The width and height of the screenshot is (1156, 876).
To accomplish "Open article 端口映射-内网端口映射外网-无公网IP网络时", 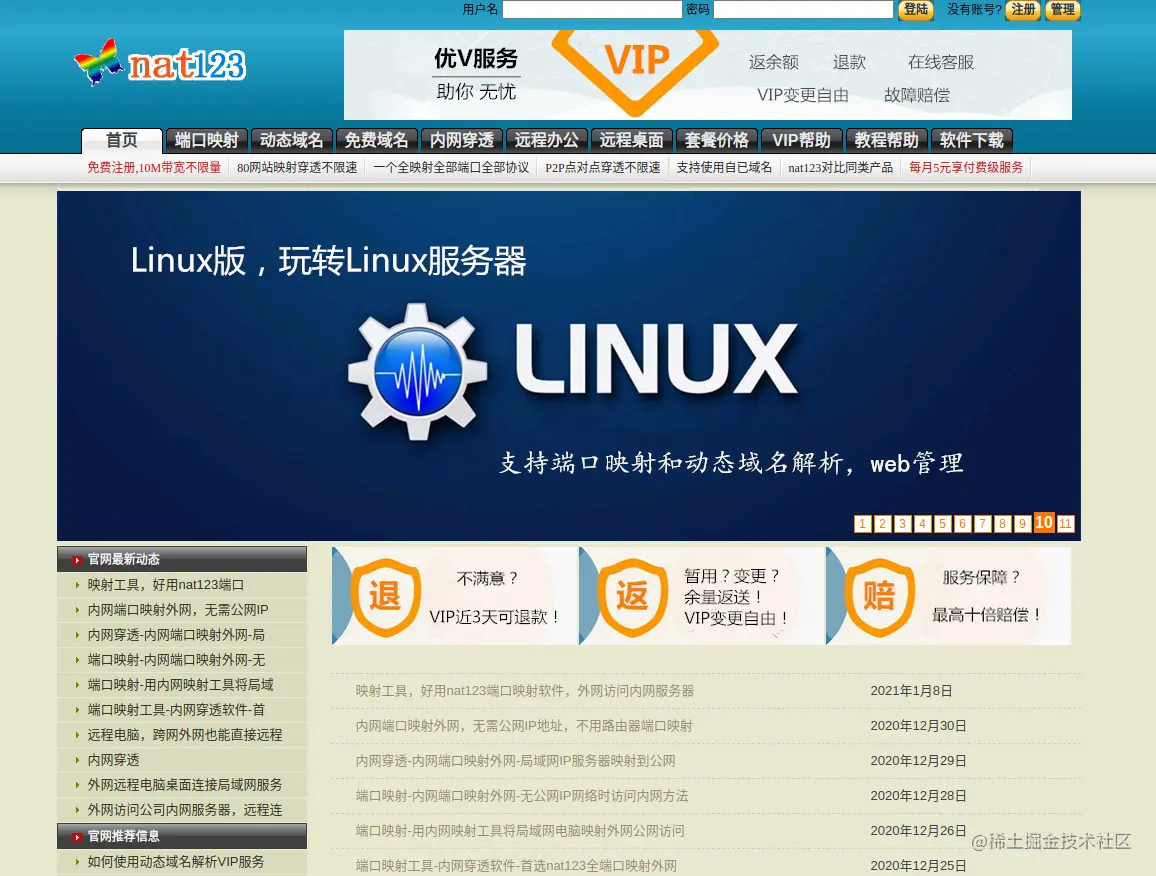I will click(522, 796).
